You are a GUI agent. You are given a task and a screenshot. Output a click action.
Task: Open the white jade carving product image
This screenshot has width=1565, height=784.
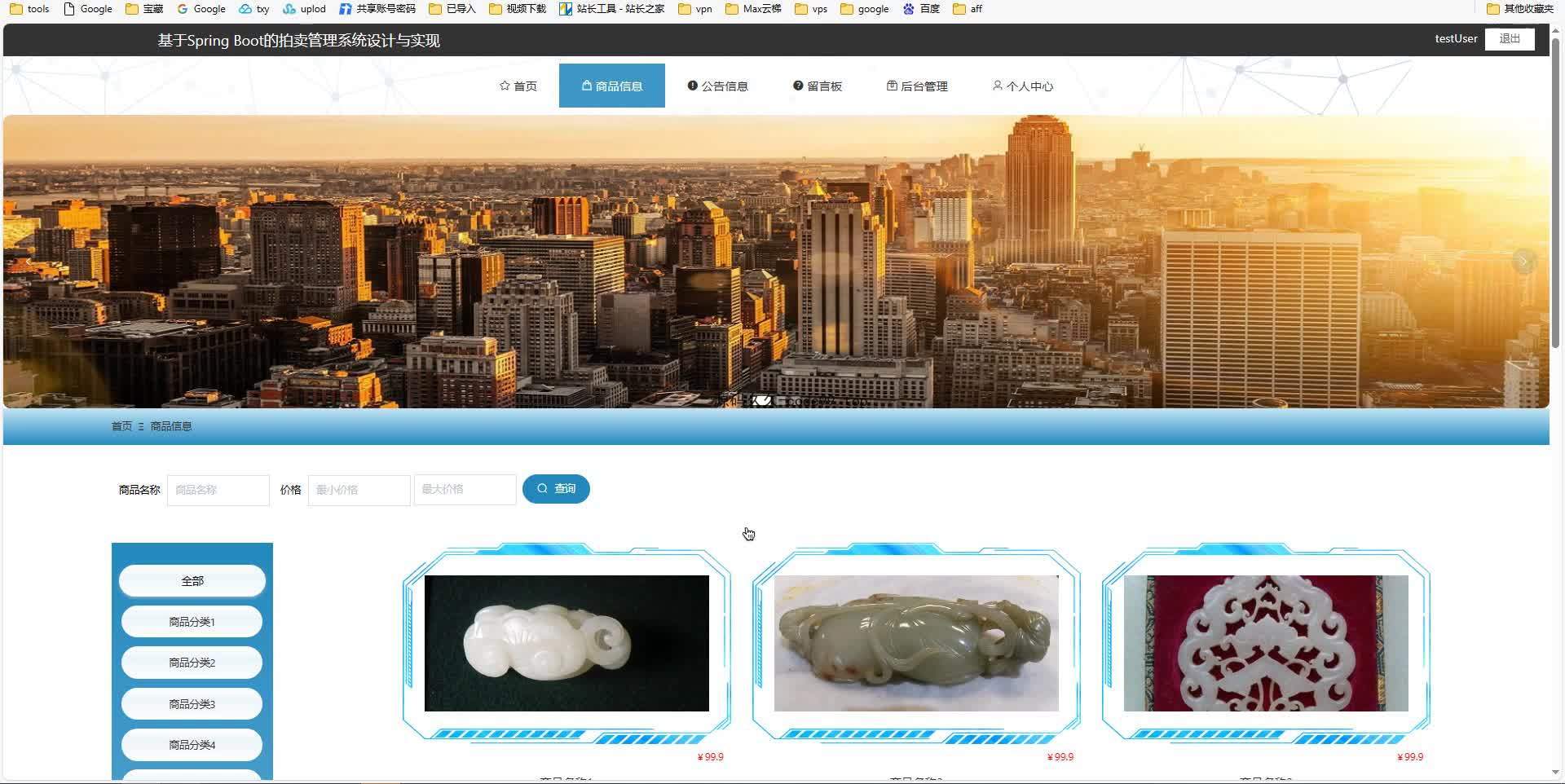[x=566, y=643]
